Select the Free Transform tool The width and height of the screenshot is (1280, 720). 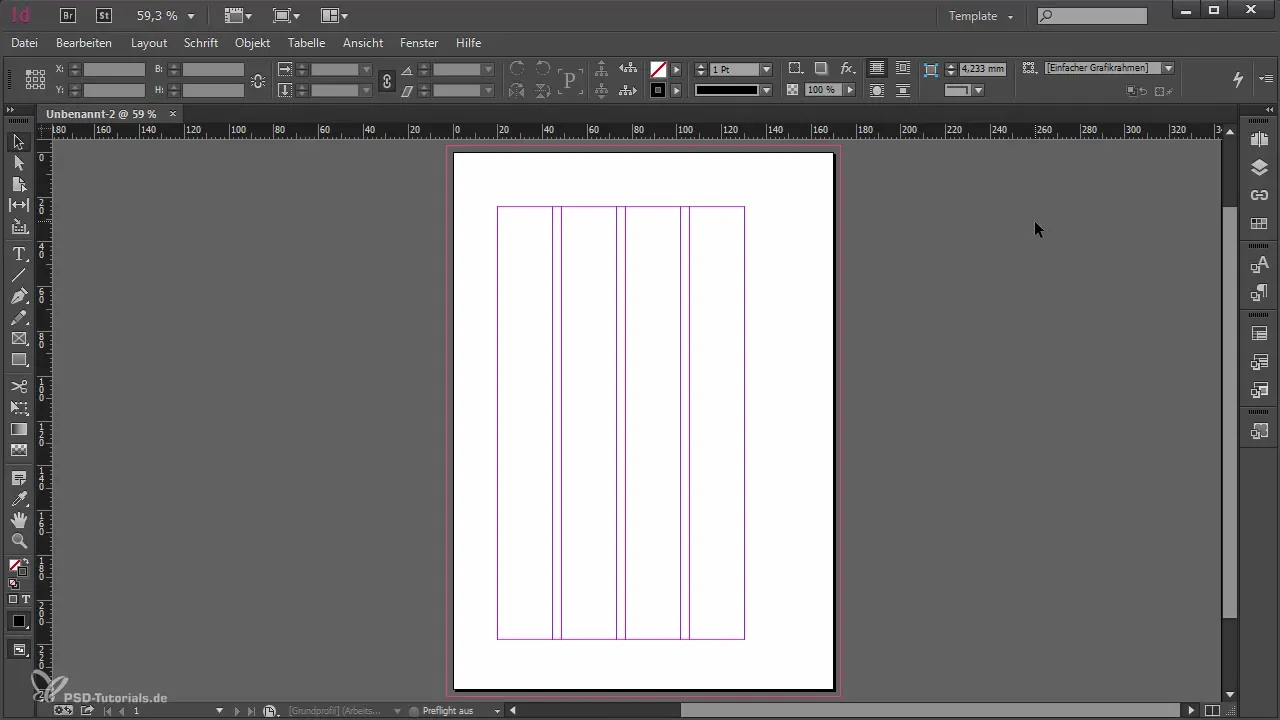coord(19,408)
